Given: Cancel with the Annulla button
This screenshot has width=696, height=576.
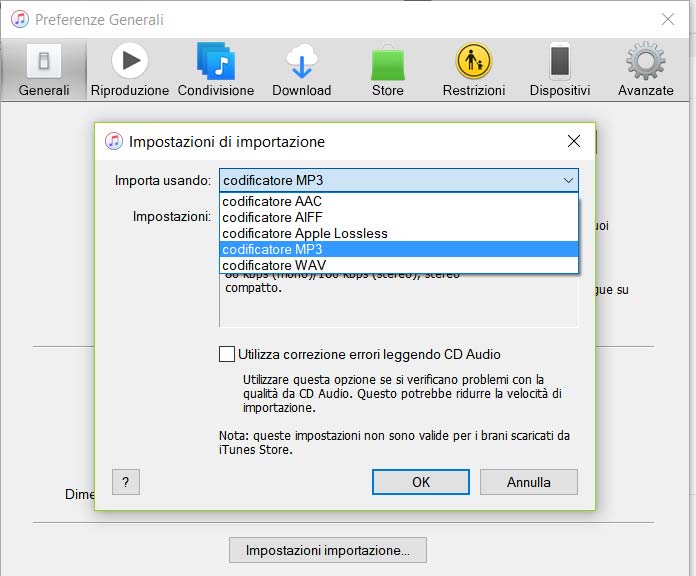Looking at the screenshot, I should click(529, 482).
